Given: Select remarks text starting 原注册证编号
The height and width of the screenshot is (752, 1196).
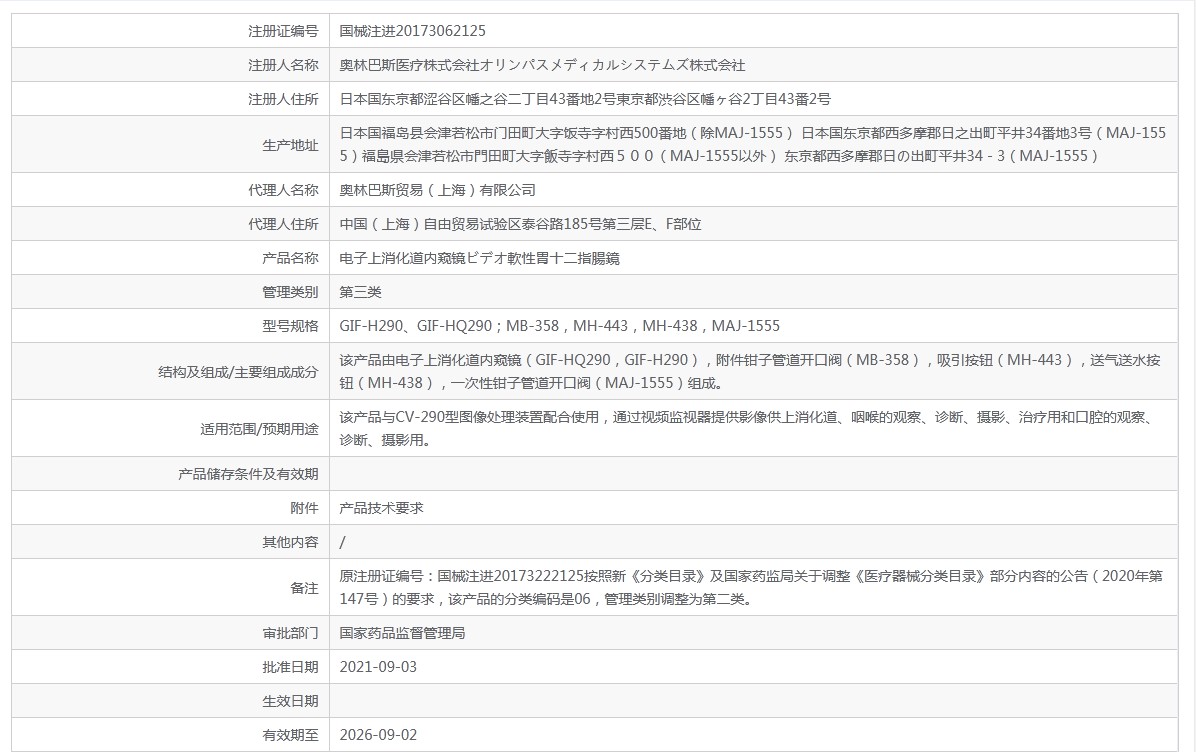Looking at the screenshot, I should (x=751, y=587).
